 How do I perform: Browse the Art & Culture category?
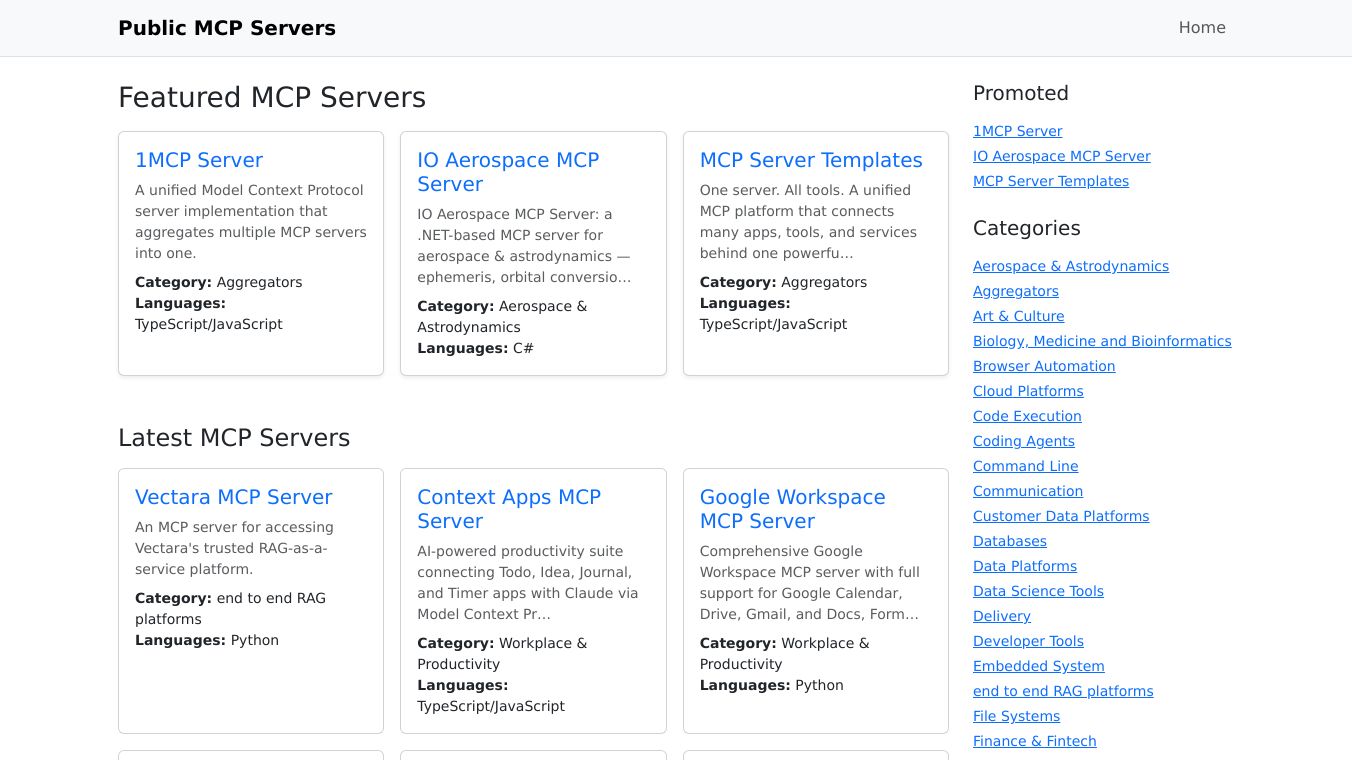tap(1018, 316)
